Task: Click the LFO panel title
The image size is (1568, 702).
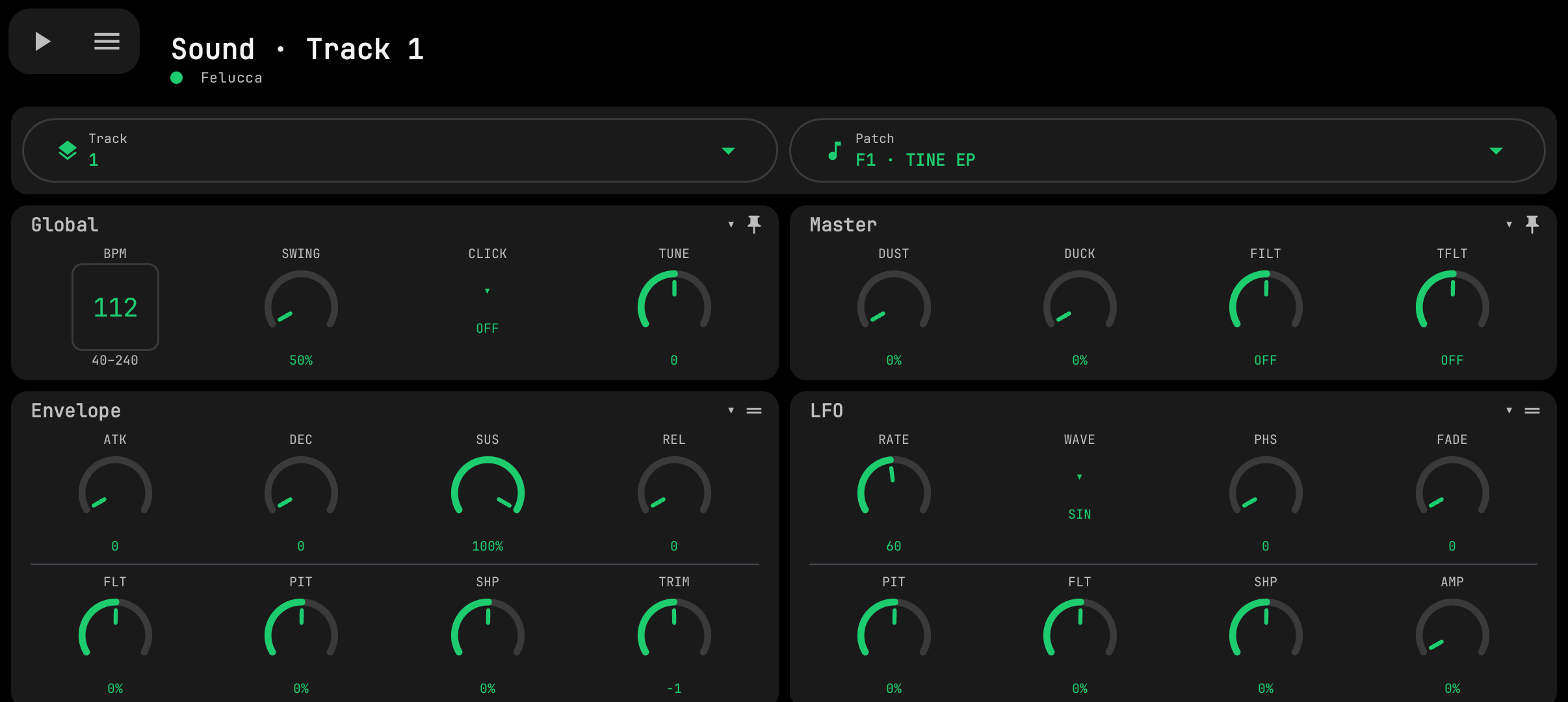Action: 826,411
